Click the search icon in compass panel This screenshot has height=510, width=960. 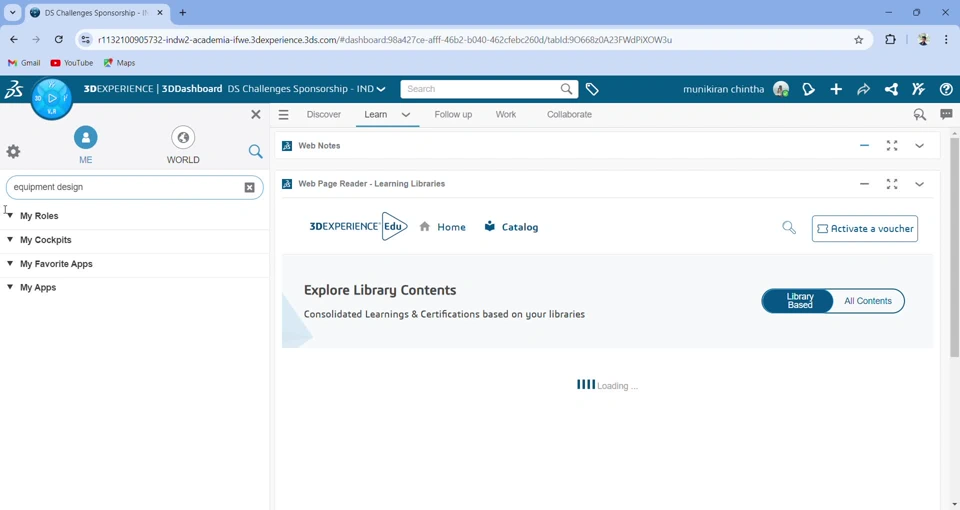(x=255, y=151)
